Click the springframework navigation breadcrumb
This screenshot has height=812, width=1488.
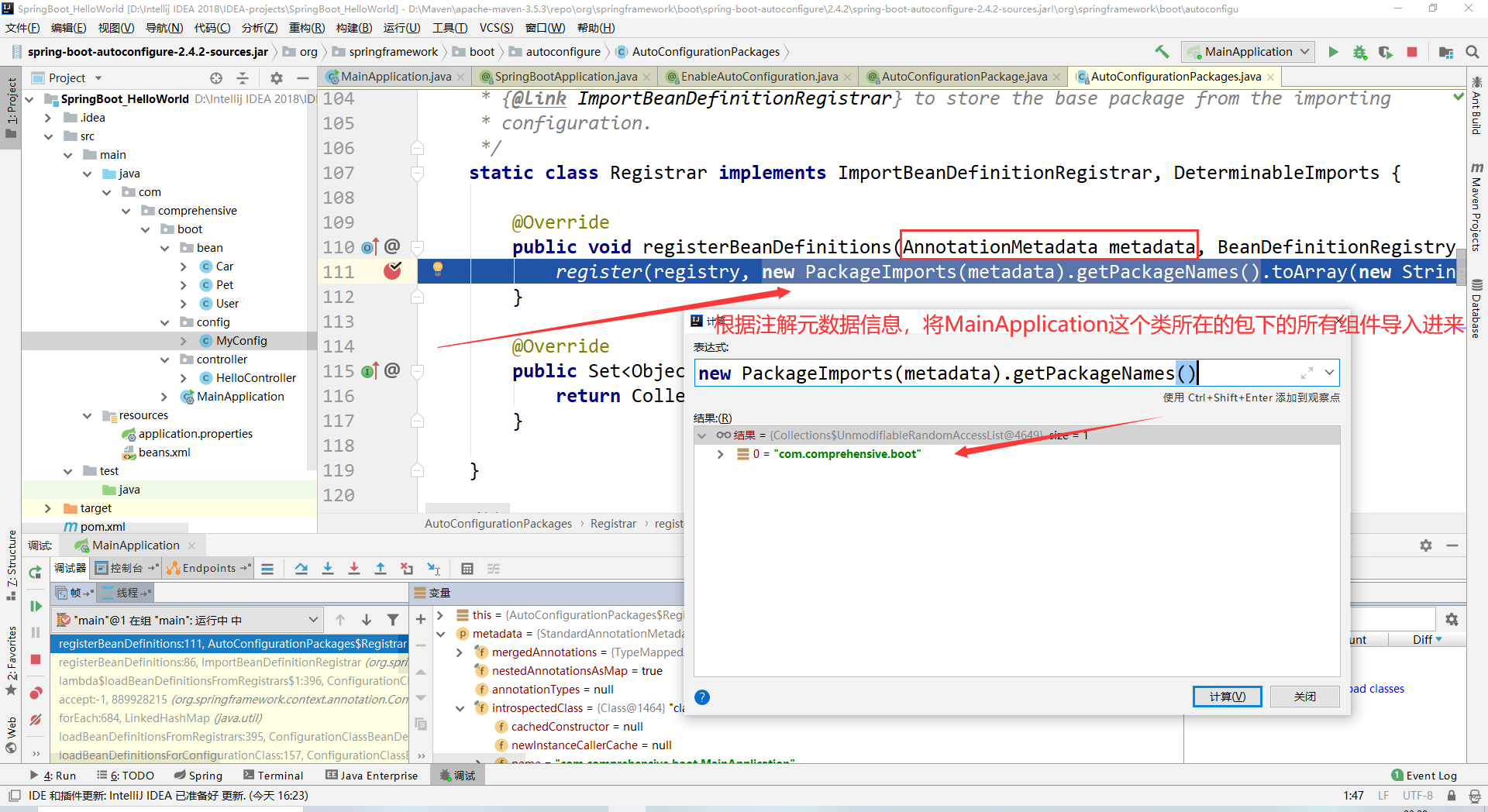click(394, 52)
